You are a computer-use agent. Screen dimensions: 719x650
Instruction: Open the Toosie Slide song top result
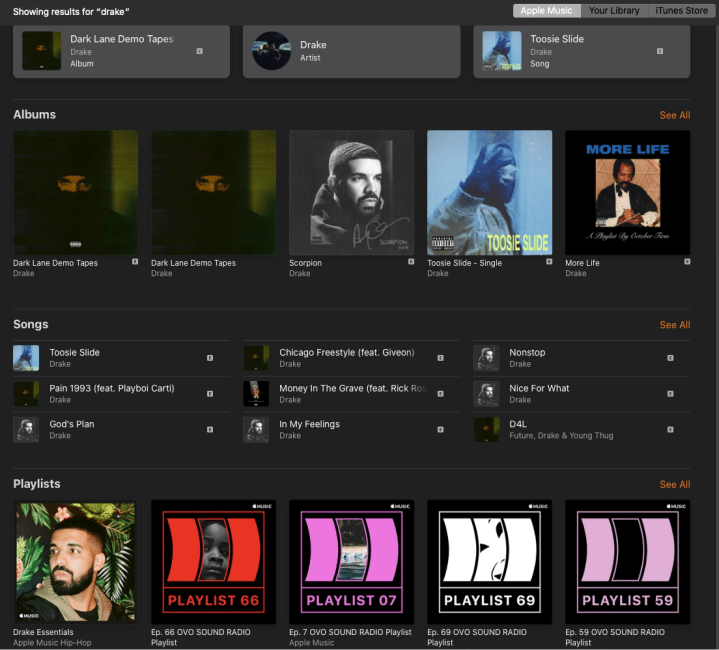[581, 51]
